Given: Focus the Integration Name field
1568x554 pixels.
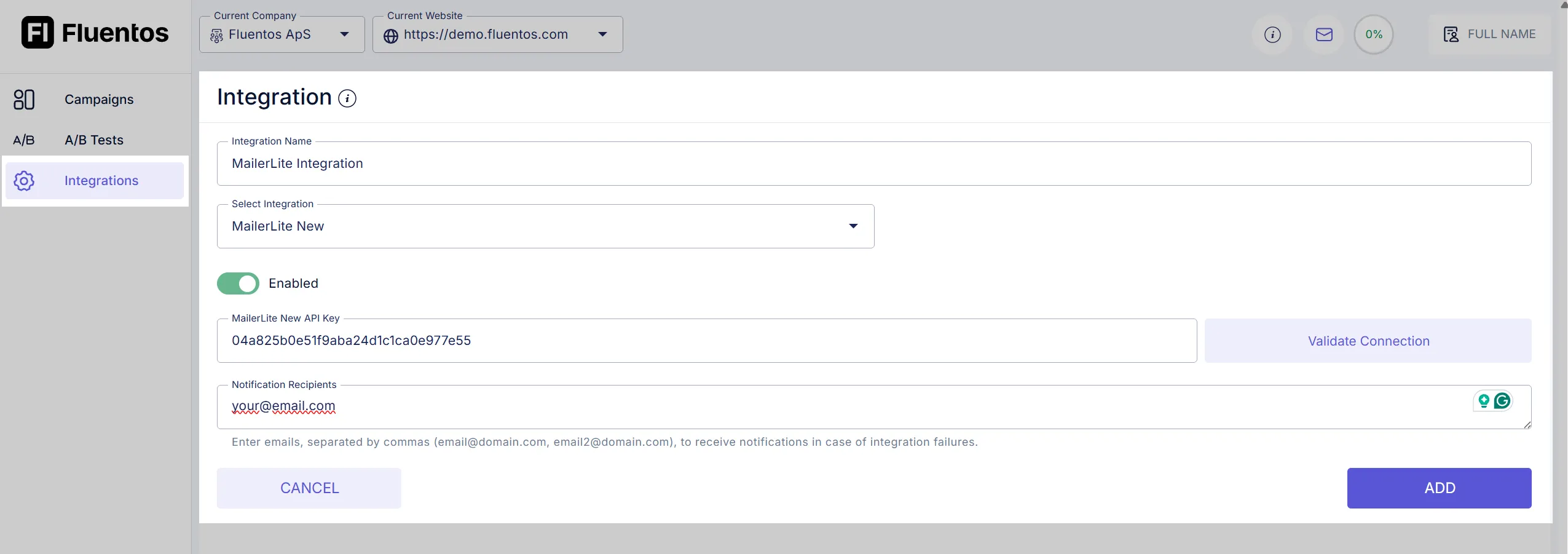Looking at the screenshot, I should pyautogui.click(x=874, y=164).
